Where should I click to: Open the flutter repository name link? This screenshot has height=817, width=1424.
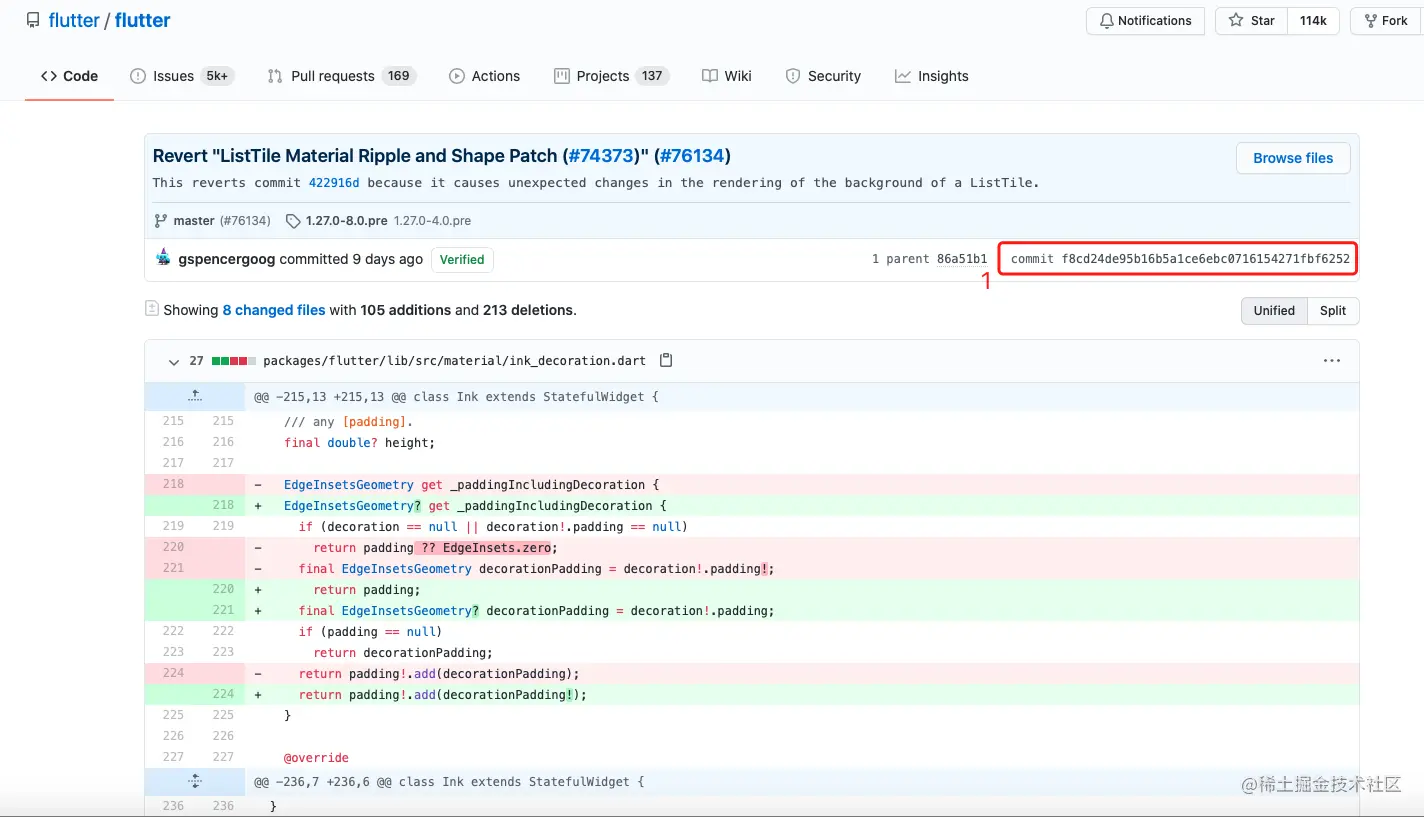click(142, 20)
